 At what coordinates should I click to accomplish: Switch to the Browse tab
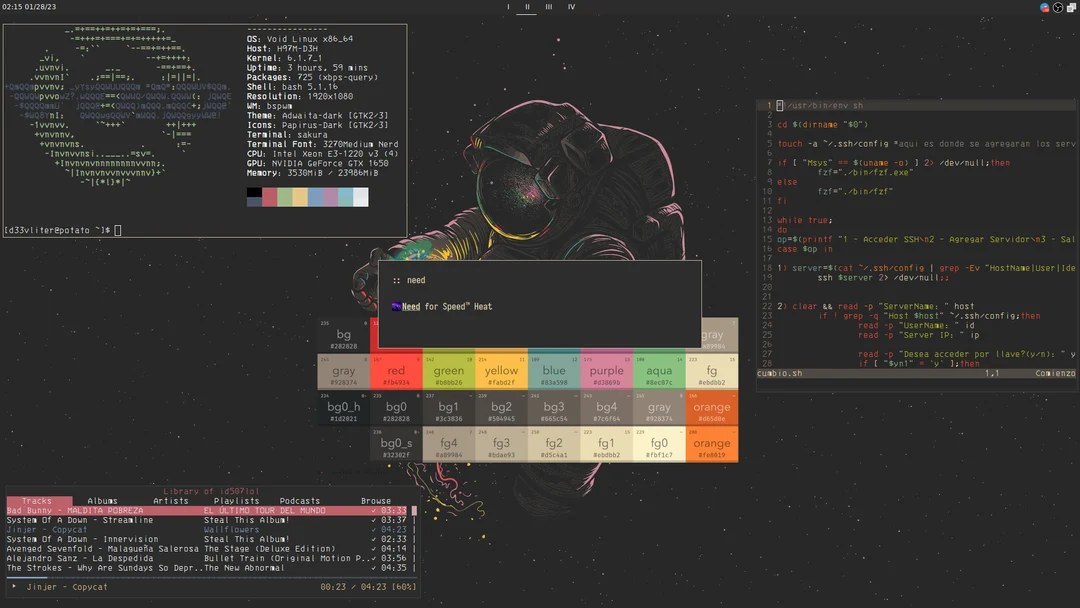[x=376, y=500]
